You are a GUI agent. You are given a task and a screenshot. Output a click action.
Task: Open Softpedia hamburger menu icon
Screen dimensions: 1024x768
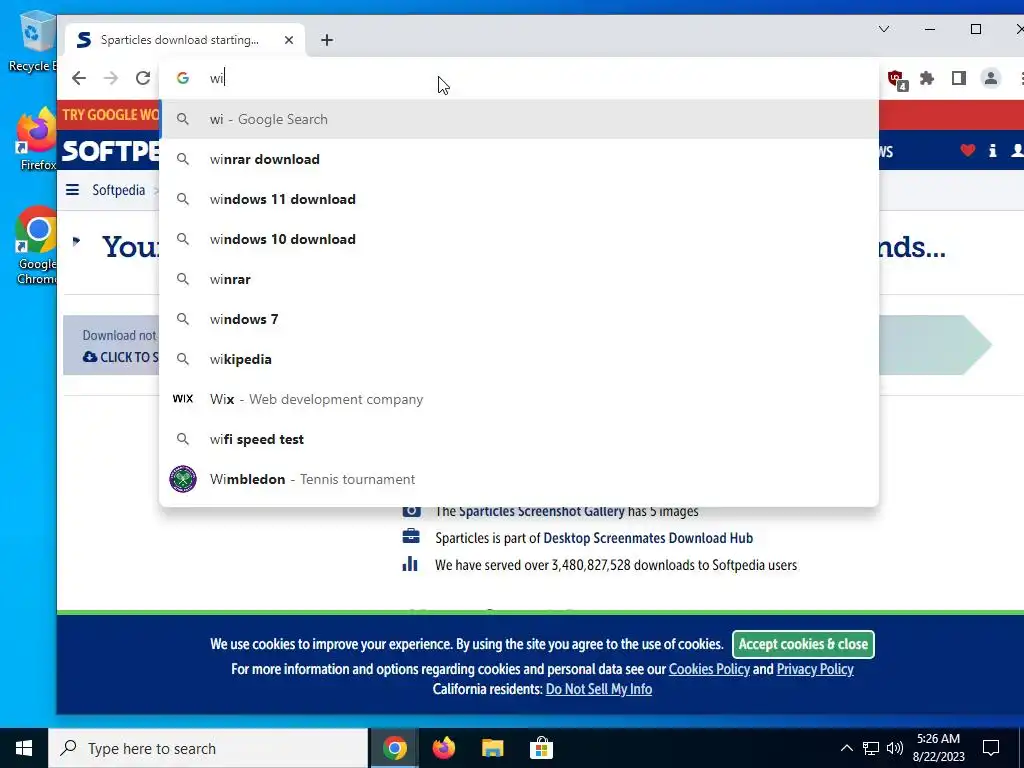72,189
